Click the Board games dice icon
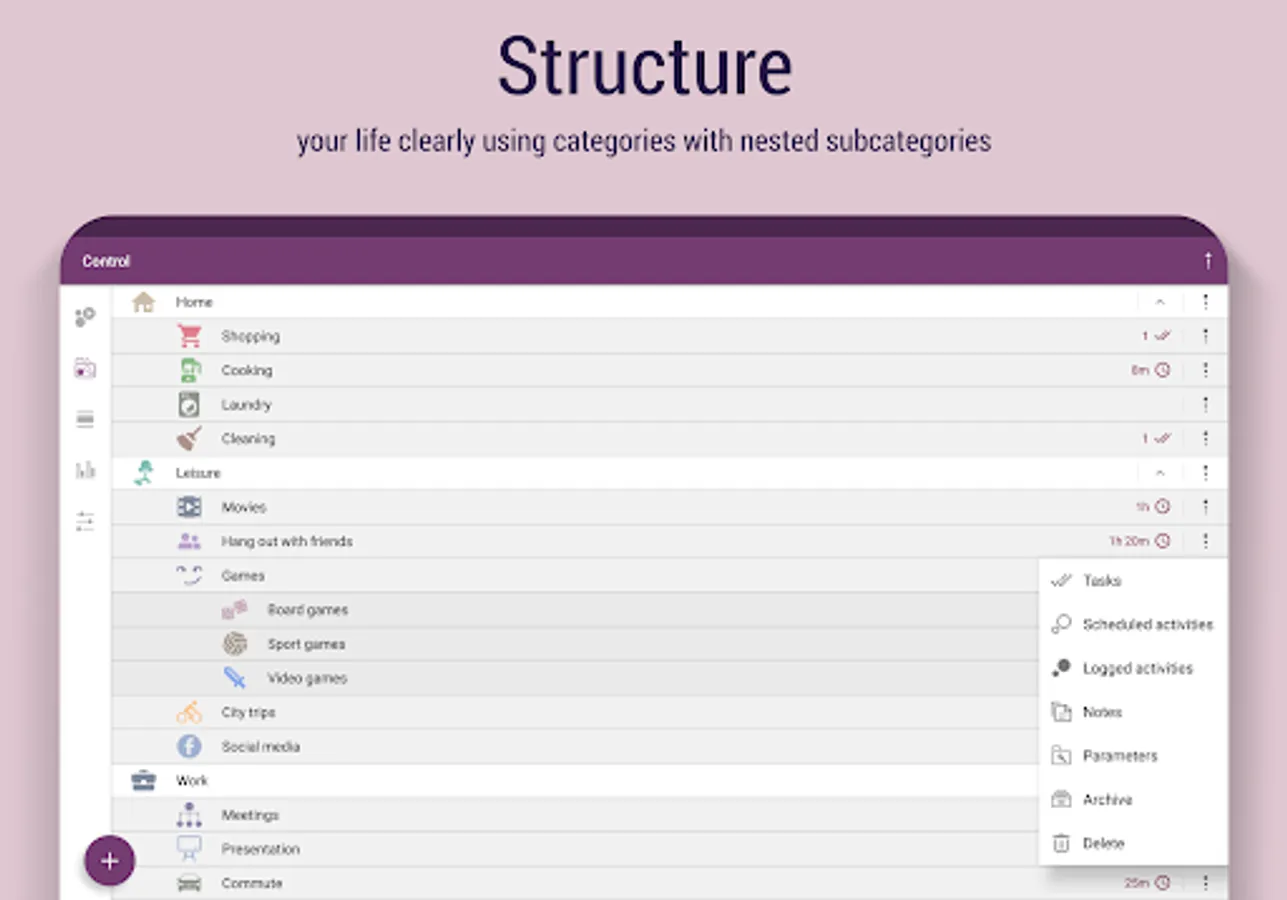Image resolution: width=1287 pixels, height=900 pixels. (x=235, y=609)
